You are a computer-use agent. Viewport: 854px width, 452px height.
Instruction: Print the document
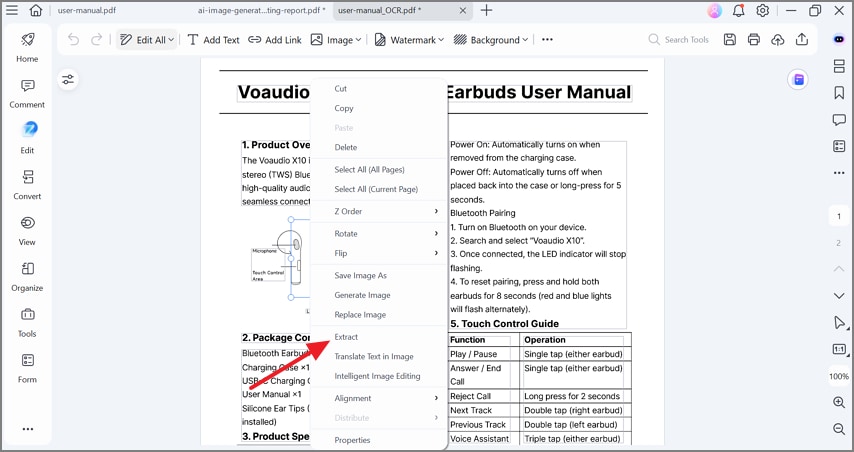754,39
